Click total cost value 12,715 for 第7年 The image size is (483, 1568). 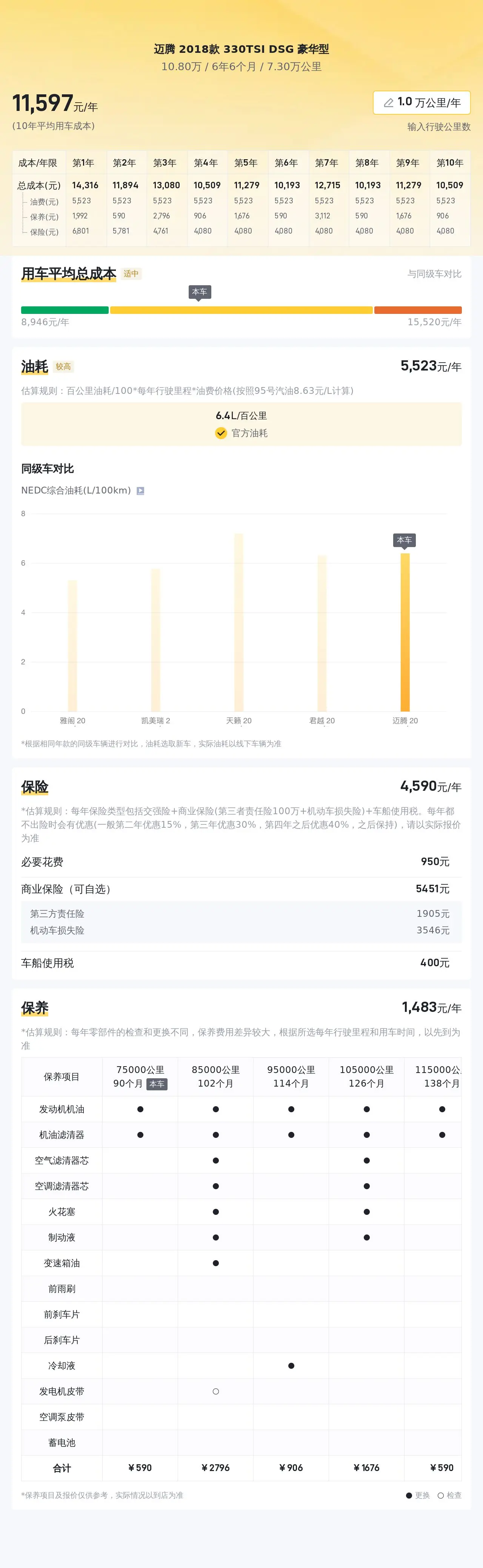point(328,185)
